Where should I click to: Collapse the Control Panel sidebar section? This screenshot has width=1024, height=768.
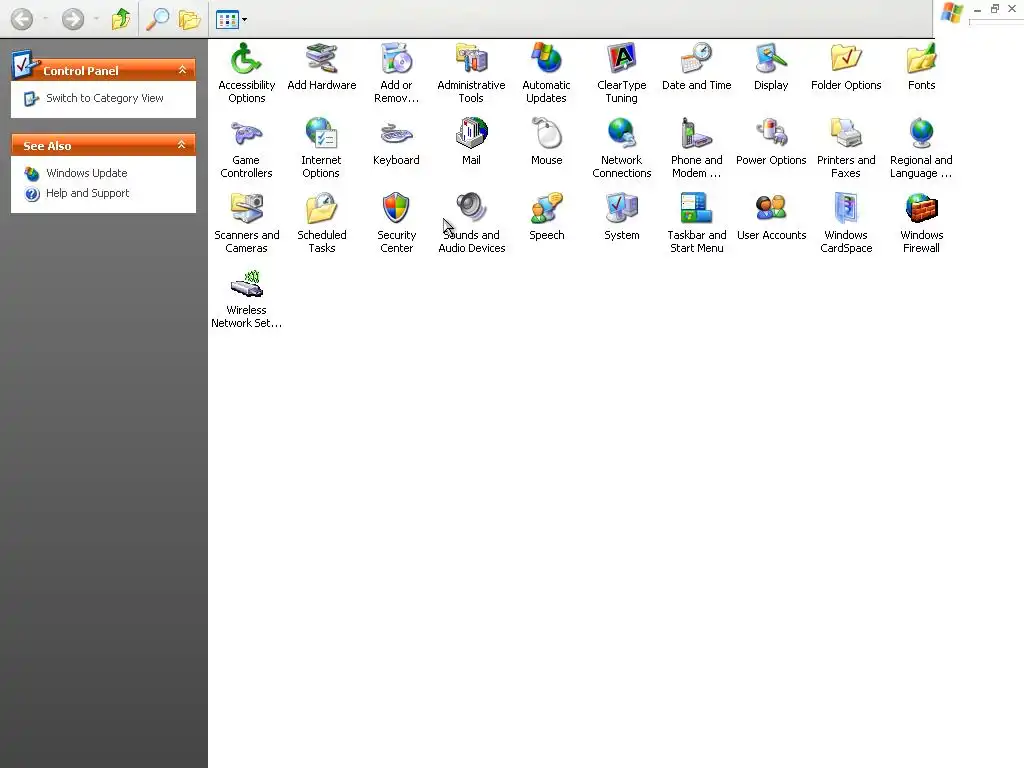[x=182, y=70]
